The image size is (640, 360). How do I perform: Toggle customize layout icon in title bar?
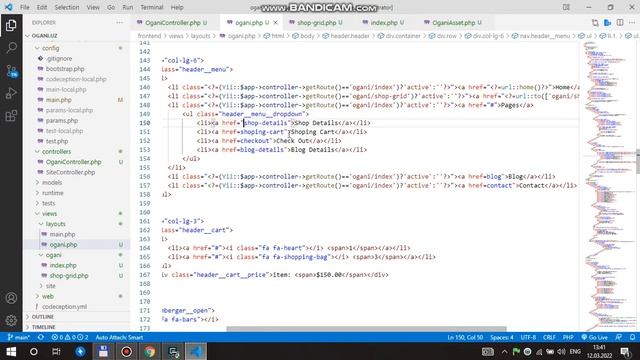point(566,7)
